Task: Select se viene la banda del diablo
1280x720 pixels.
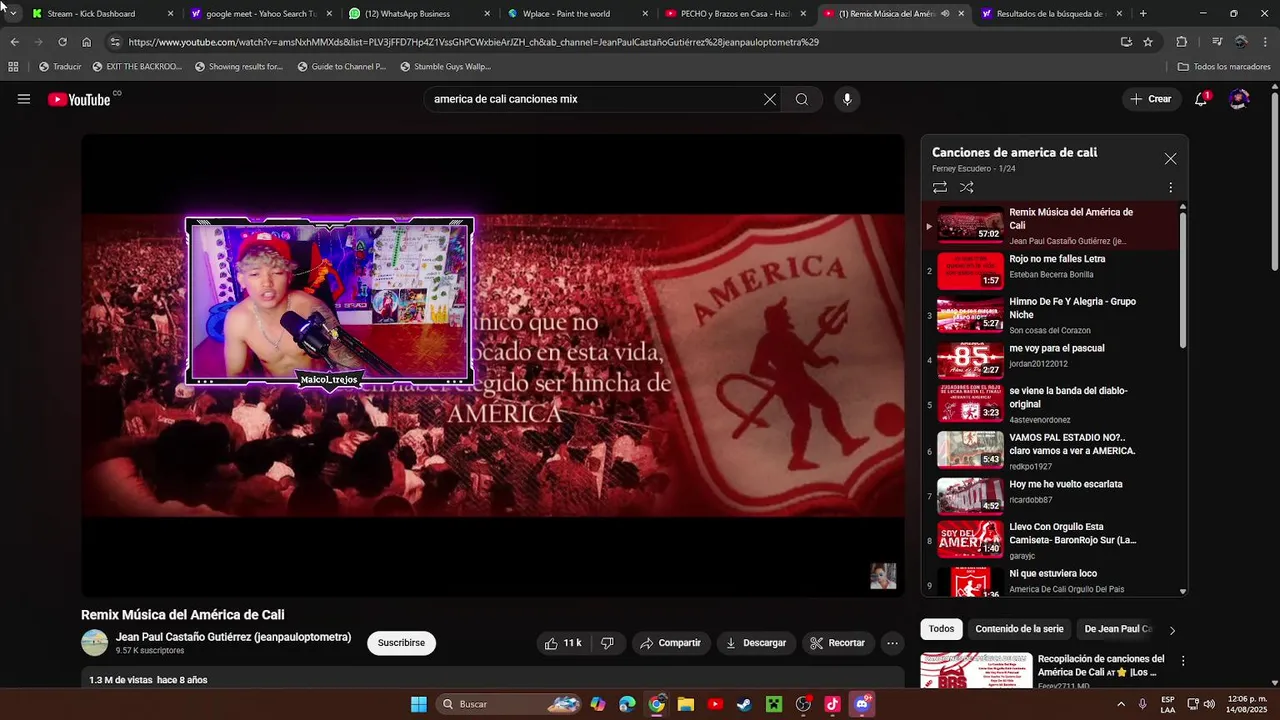Action: (1052, 405)
